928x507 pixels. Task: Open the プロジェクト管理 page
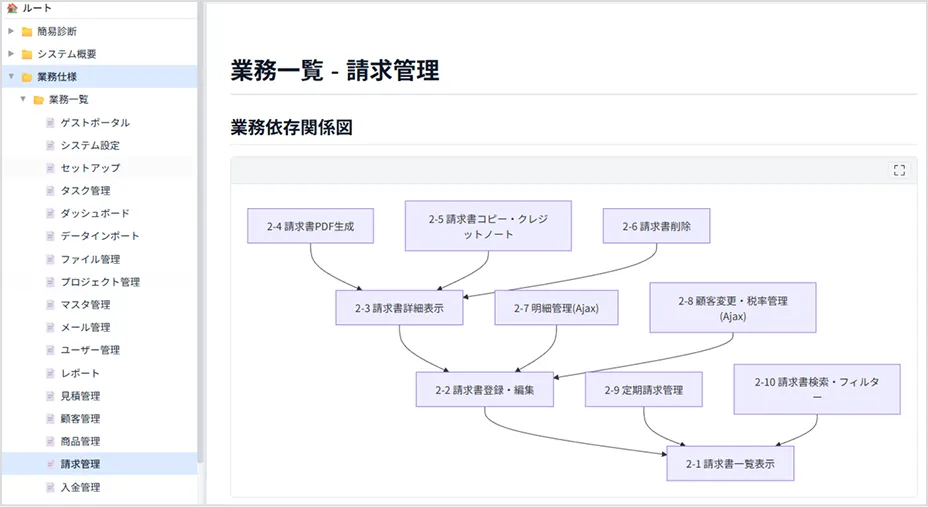coord(100,282)
